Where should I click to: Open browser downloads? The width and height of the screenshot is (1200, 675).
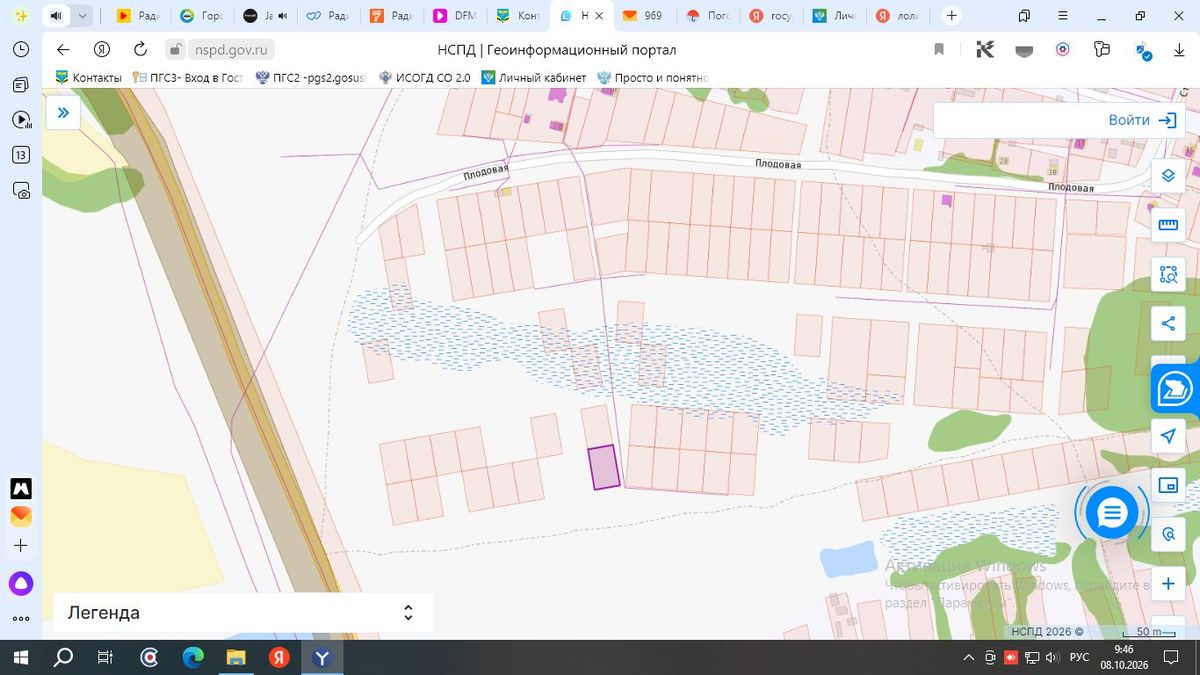tap(1178, 50)
